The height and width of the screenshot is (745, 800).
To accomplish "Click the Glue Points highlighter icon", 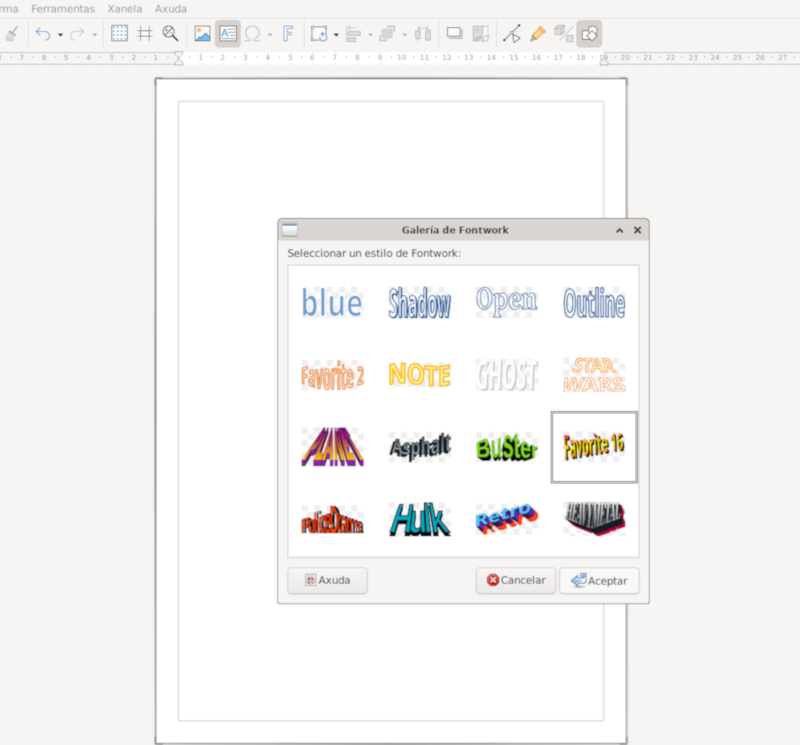I will (538, 34).
